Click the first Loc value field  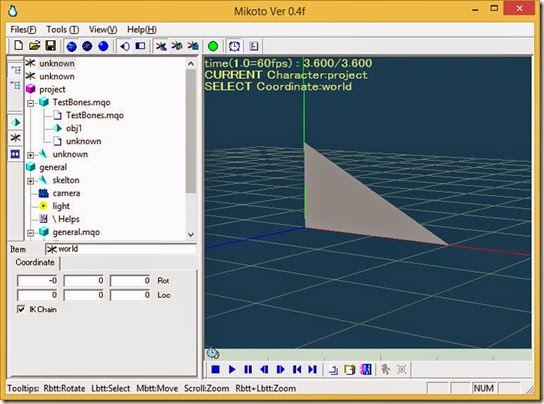coord(37,295)
